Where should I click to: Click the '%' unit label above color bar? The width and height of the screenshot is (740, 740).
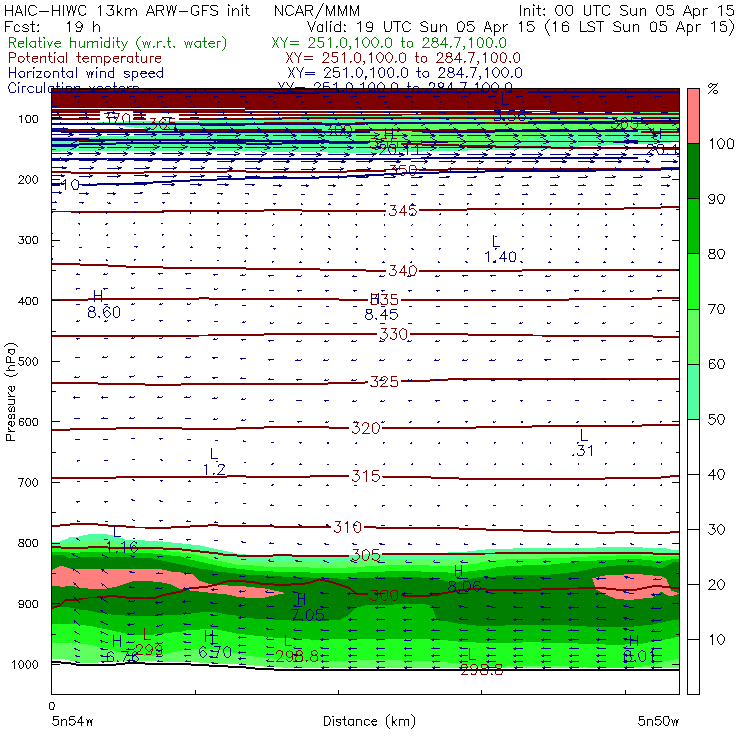pos(713,89)
